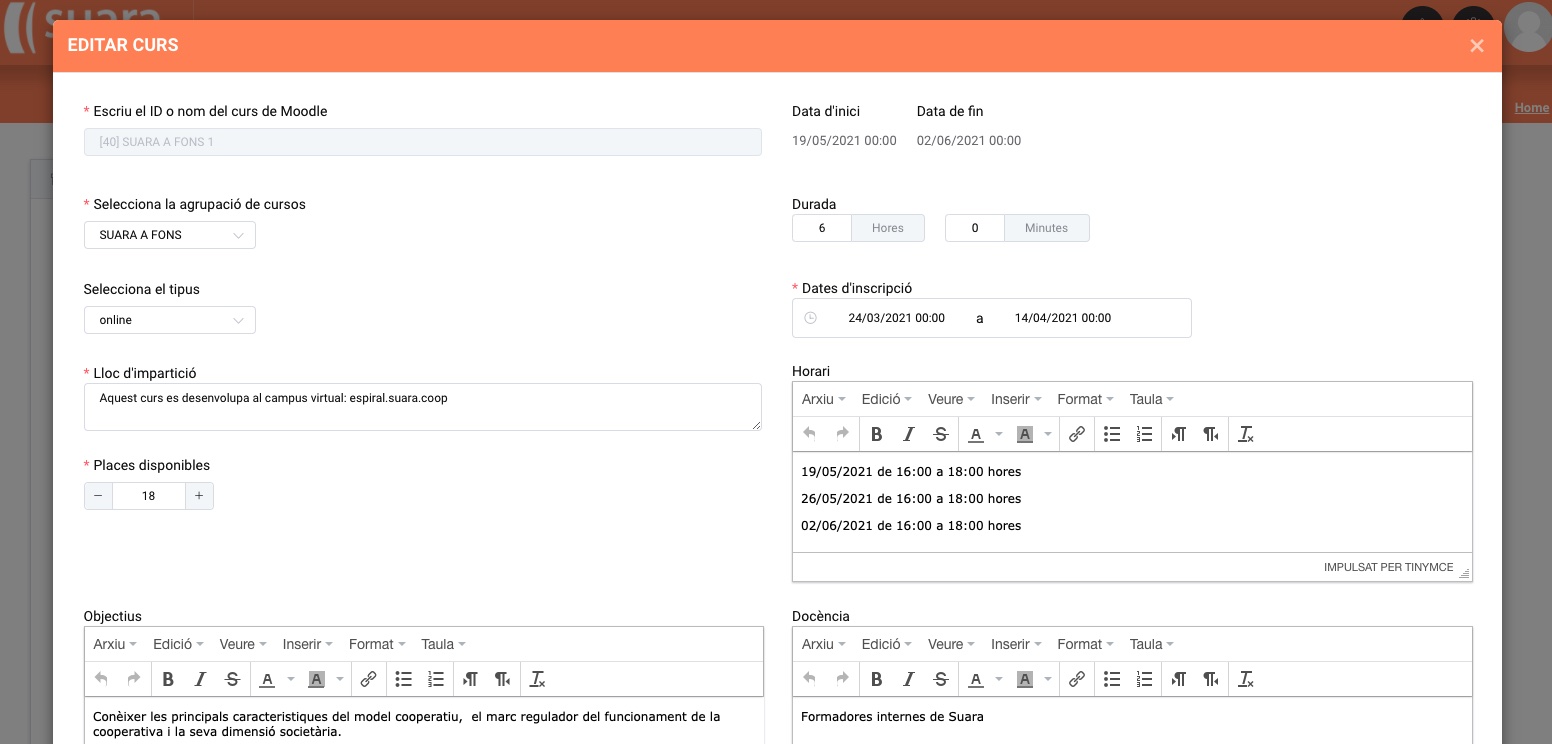
Task: Click clear formatting icon in Docència editor
Action: (1245, 679)
